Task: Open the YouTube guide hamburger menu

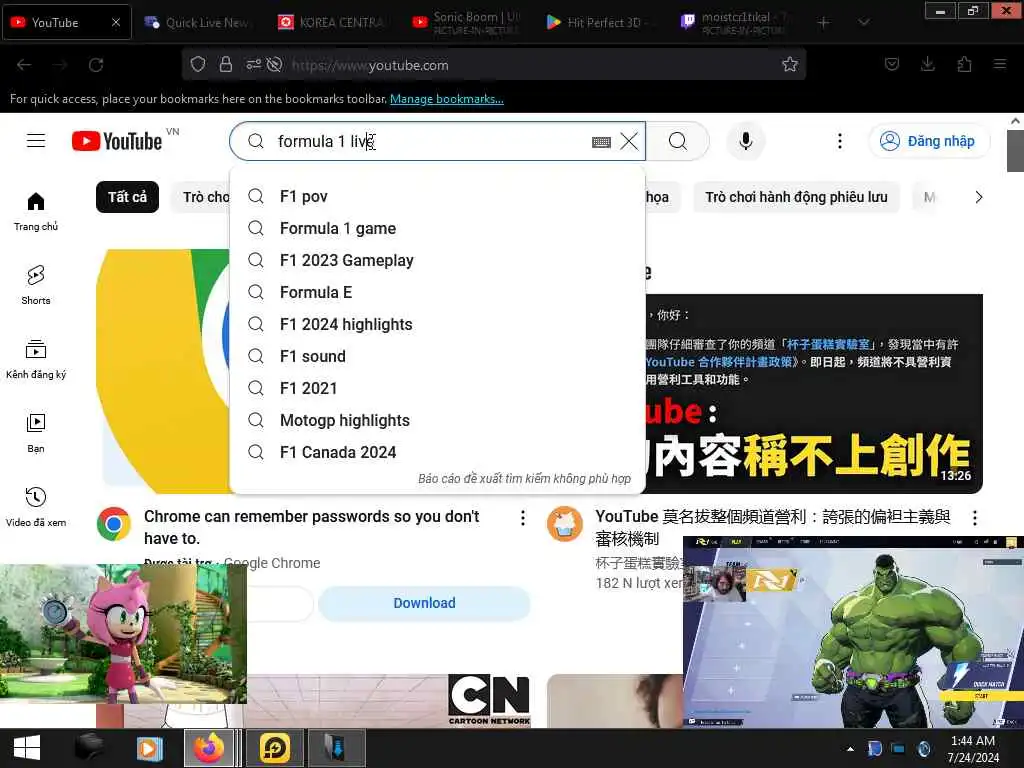Action: 36,141
